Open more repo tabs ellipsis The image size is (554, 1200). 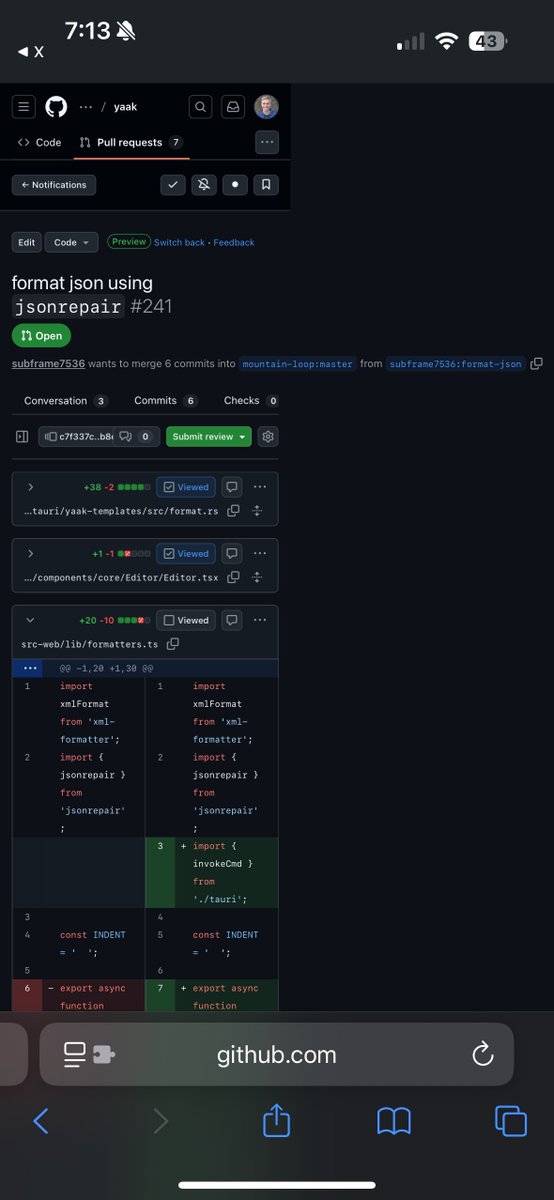pyautogui.click(x=266, y=142)
